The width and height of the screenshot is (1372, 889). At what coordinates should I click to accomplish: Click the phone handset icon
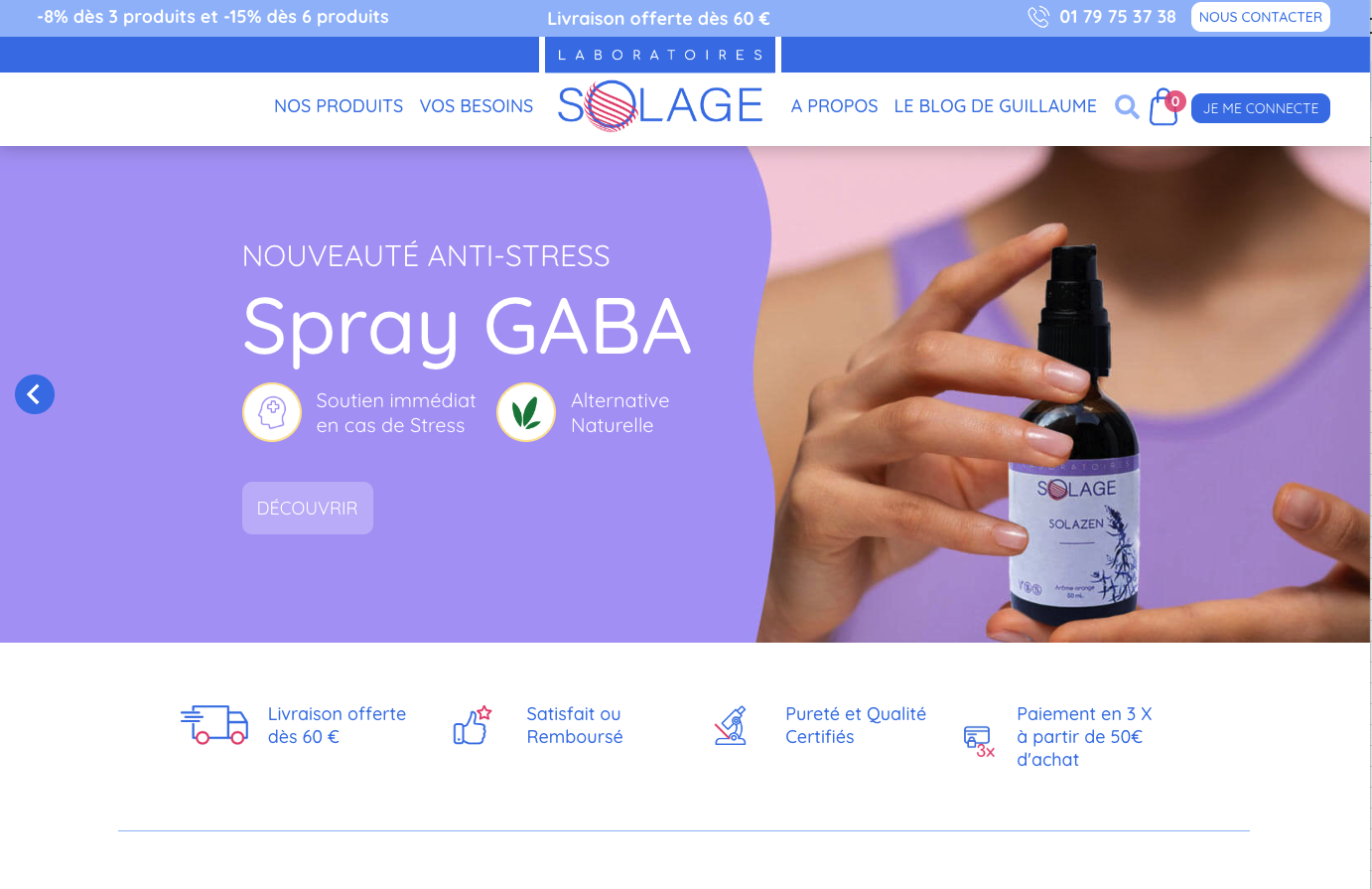click(x=1038, y=17)
